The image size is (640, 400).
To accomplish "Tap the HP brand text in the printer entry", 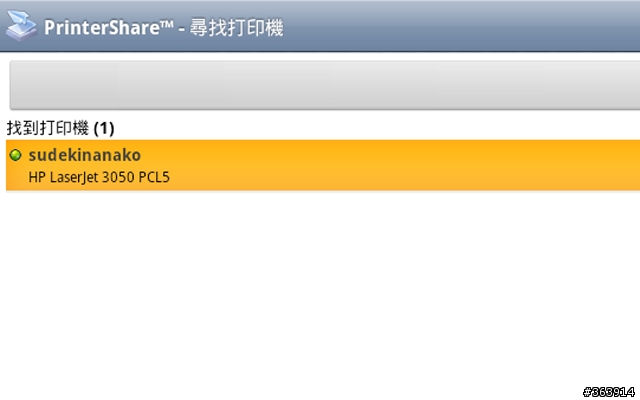I will pyautogui.click(x=38, y=177).
